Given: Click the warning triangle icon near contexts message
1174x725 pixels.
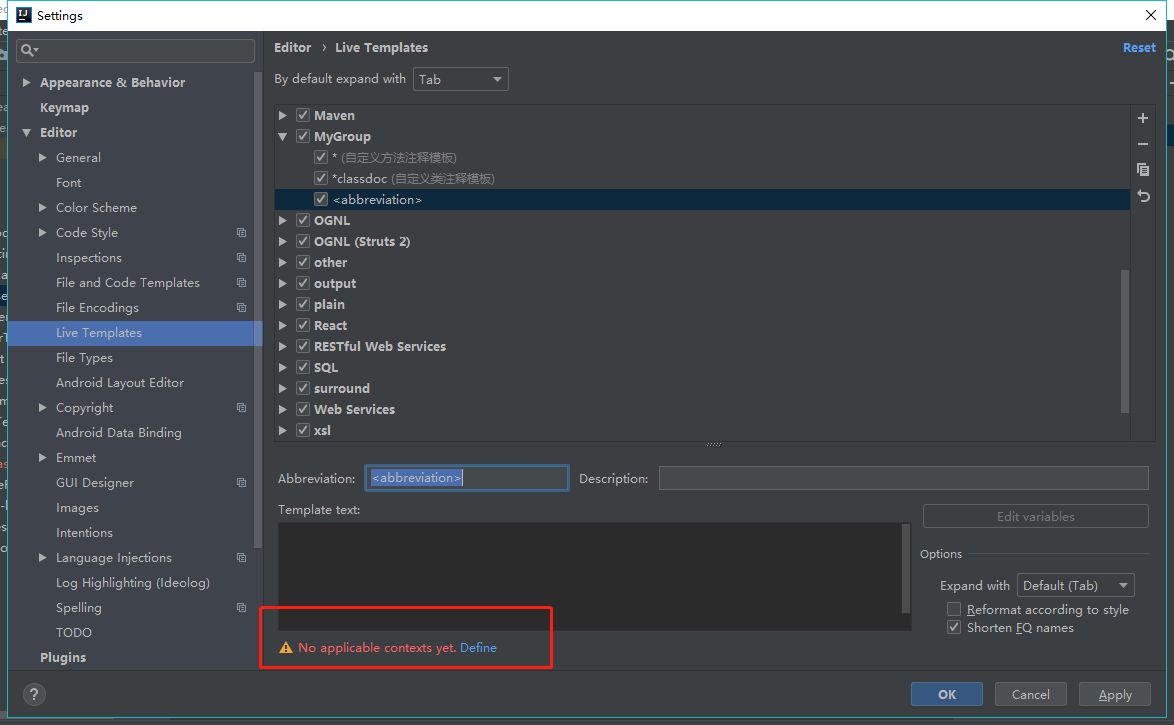Looking at the screenshot, I should 285,648.
